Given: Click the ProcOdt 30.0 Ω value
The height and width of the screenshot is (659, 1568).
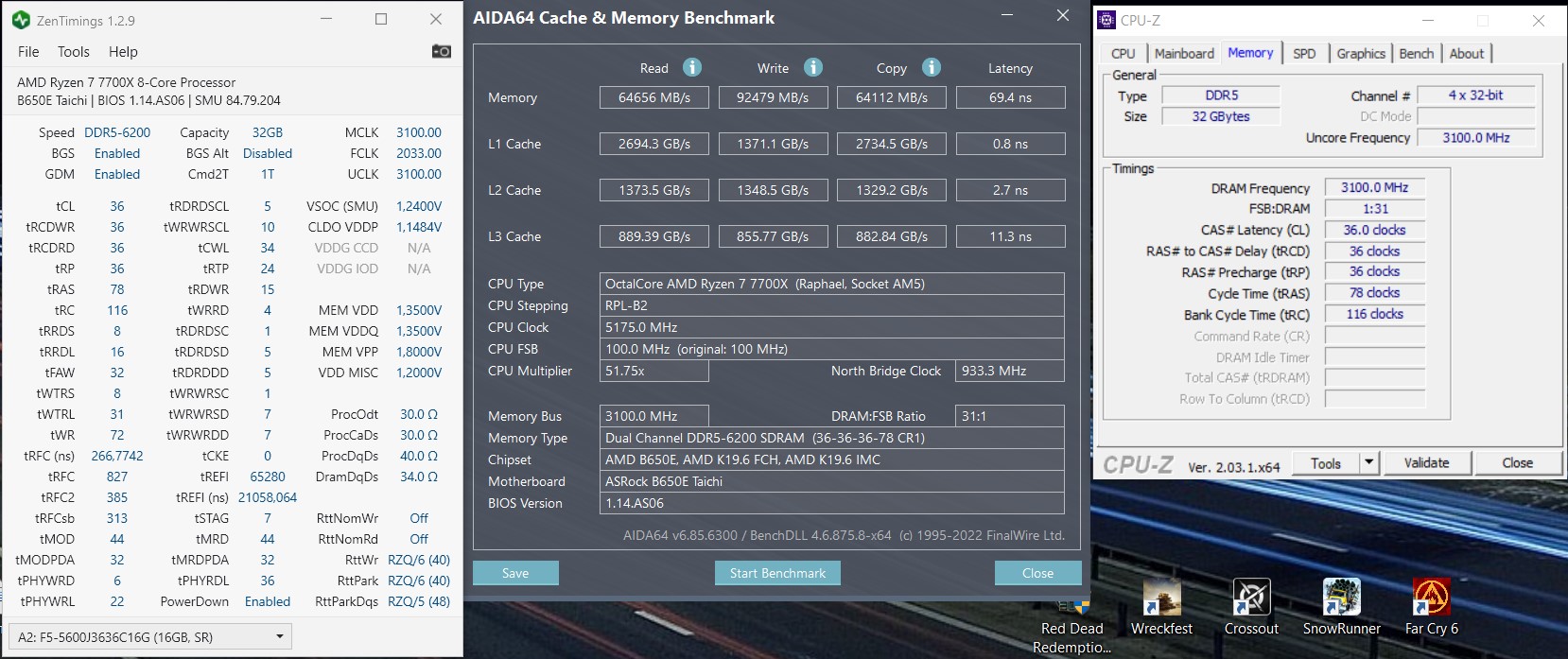Looking at the screenshot, I should click(x=419, y=414).
